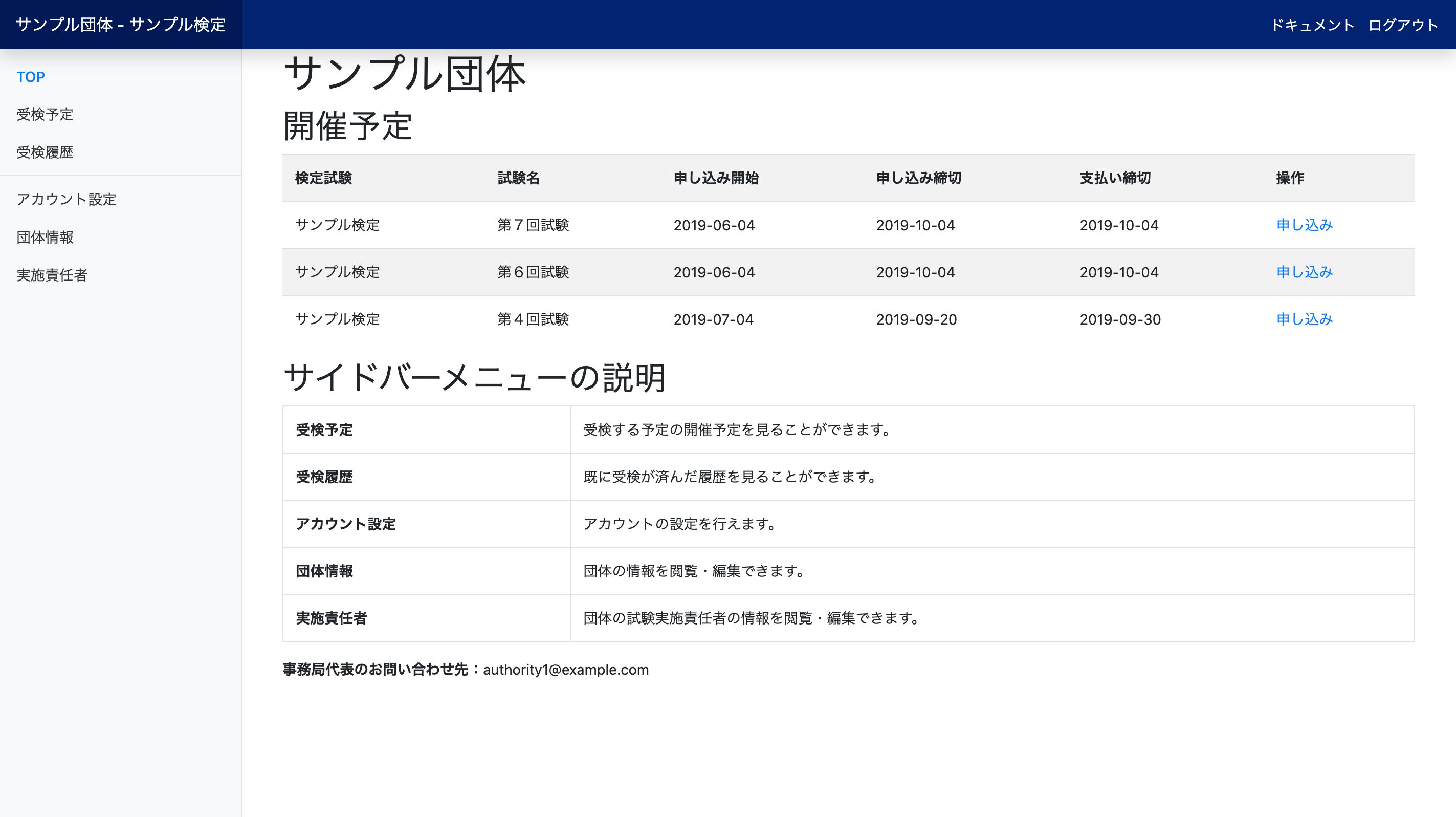Click the 支払い締切 column header
This screenshot has width=1456, height=817.
[1115, 178]
